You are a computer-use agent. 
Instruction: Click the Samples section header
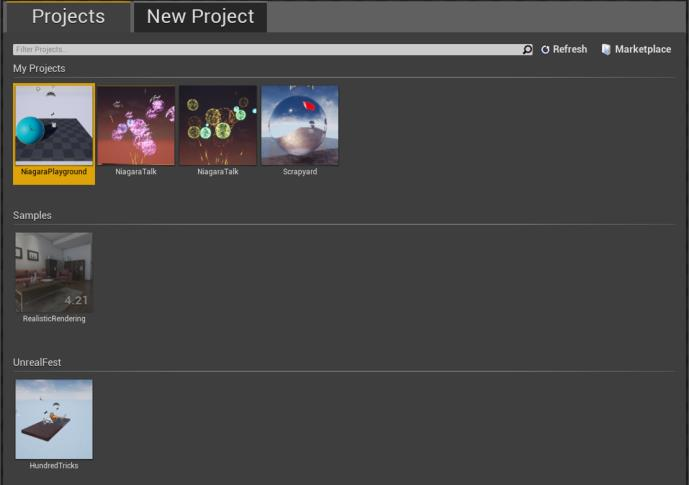32,215
